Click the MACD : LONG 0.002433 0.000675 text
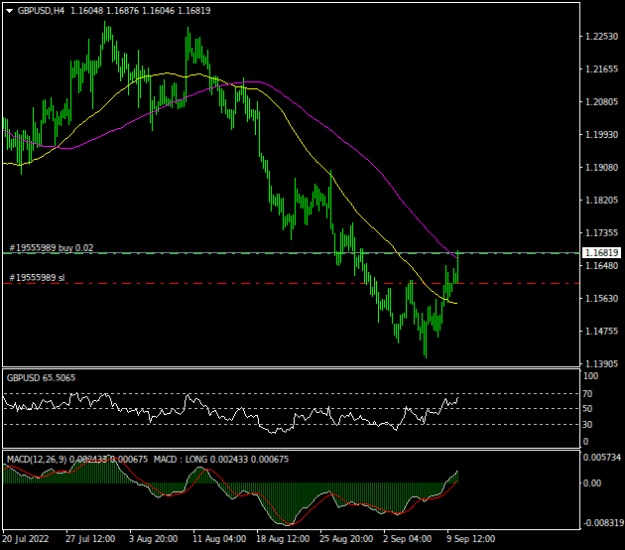625x550 pixels. (x=221, y=460)
